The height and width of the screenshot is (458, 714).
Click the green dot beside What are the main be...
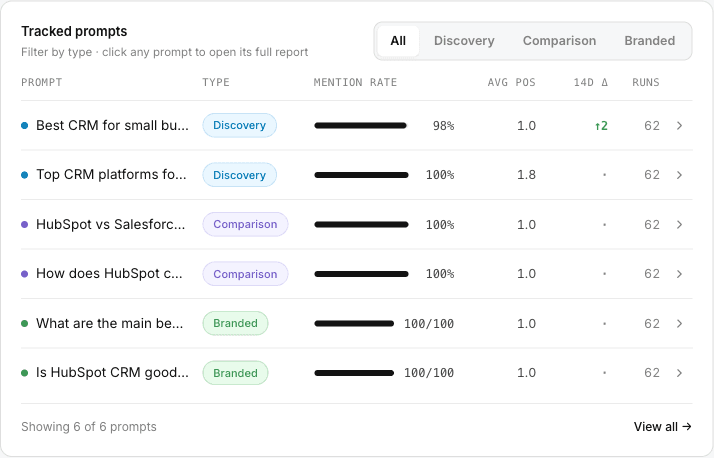[25, 324]
